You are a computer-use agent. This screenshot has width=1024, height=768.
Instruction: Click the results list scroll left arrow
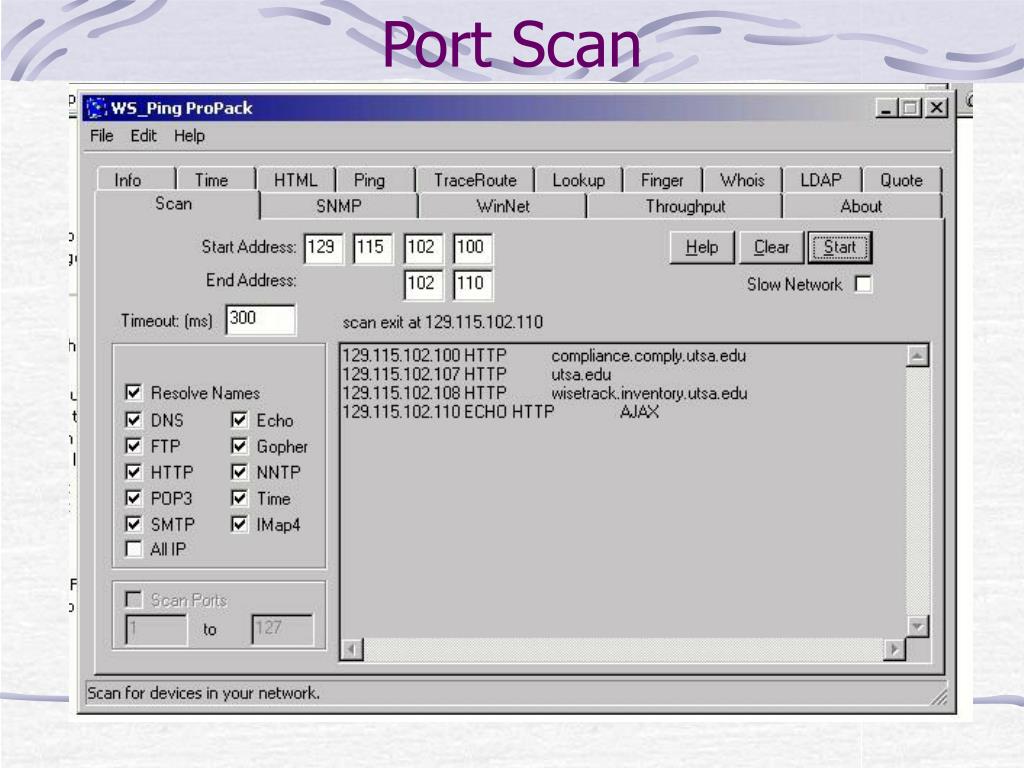click(x=352, y=649)
